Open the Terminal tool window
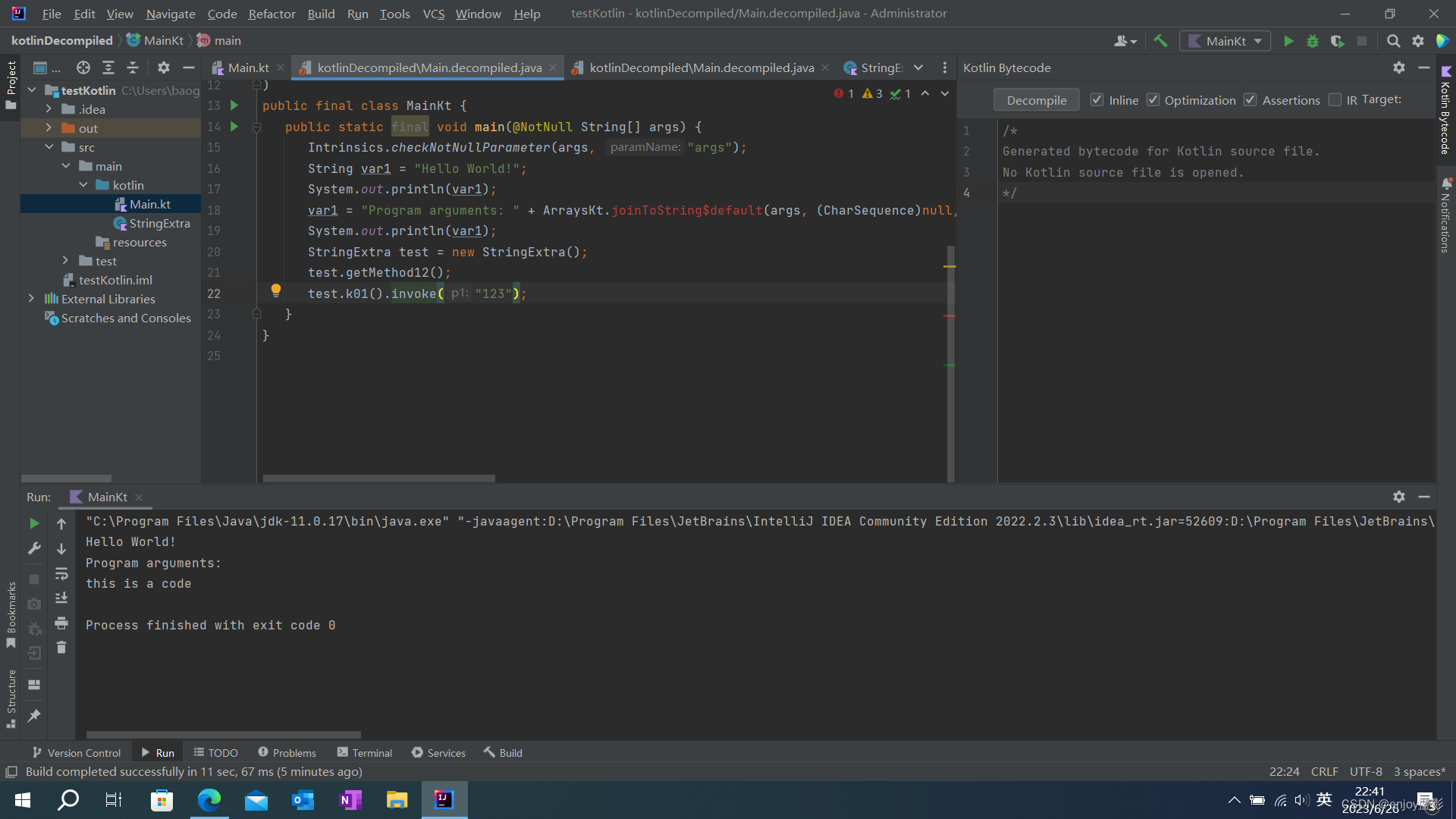 click(365, 752)
